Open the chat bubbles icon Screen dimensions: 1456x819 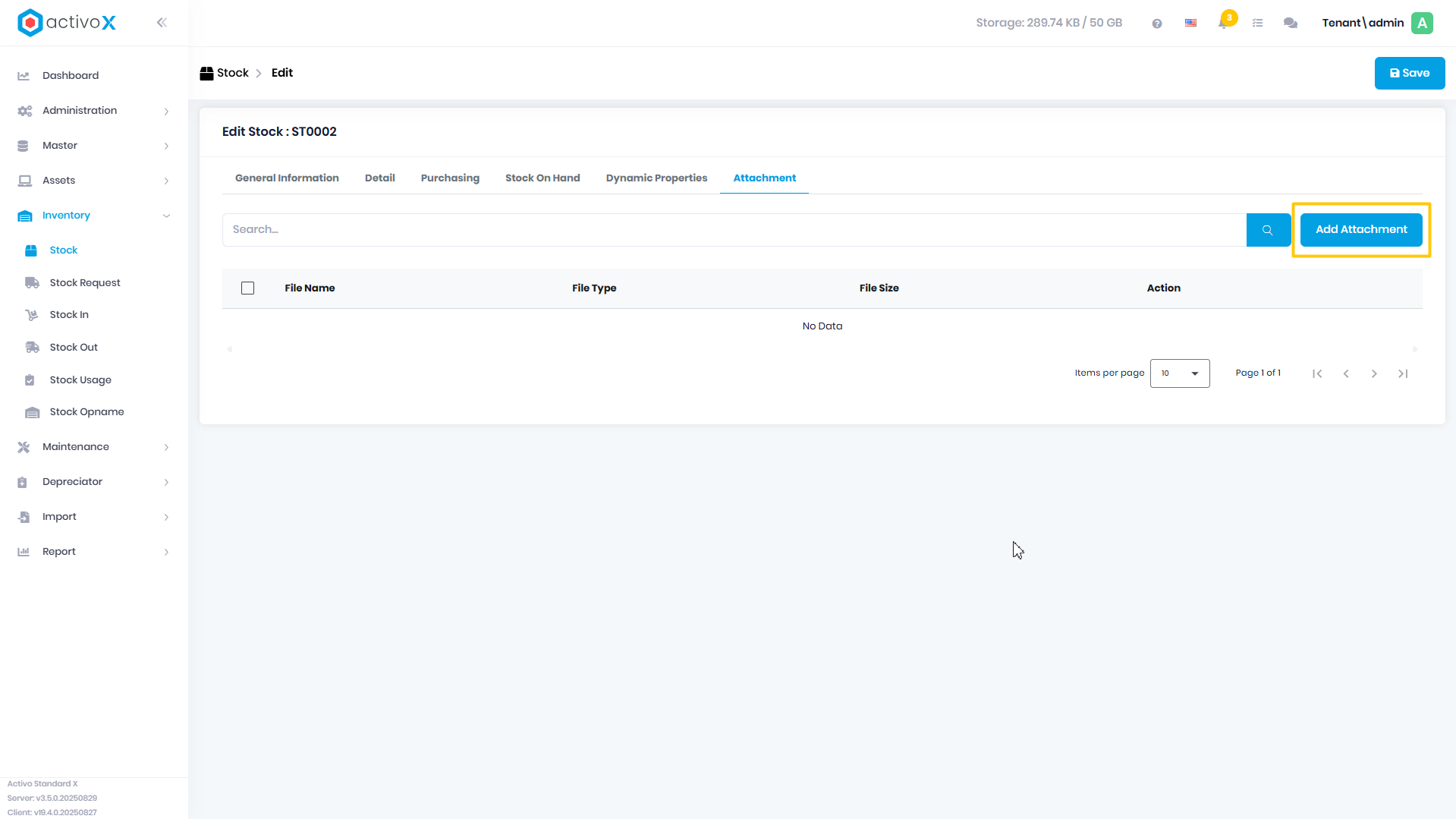pyautogui.click(x=1291, y=24)
